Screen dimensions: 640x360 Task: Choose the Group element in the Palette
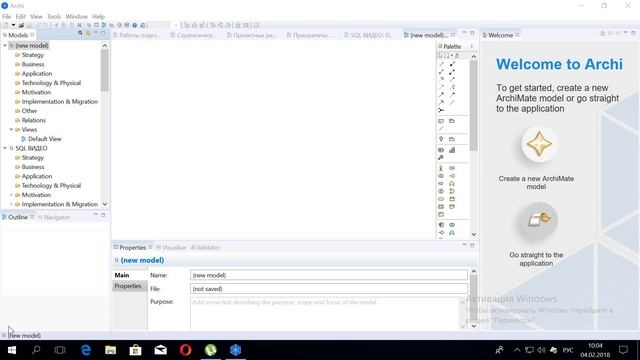(452, 121)
